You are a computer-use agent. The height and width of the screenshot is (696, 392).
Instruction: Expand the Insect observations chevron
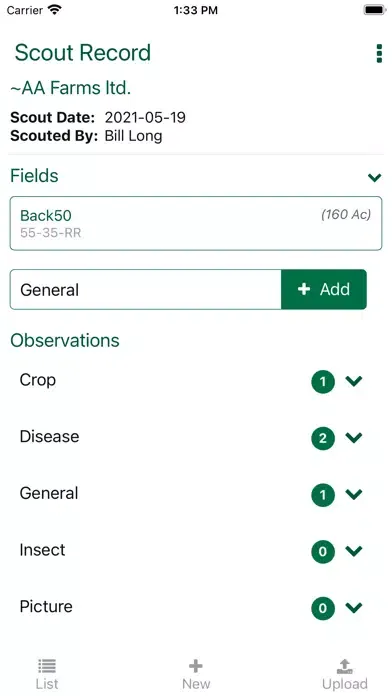pos(354,551)
